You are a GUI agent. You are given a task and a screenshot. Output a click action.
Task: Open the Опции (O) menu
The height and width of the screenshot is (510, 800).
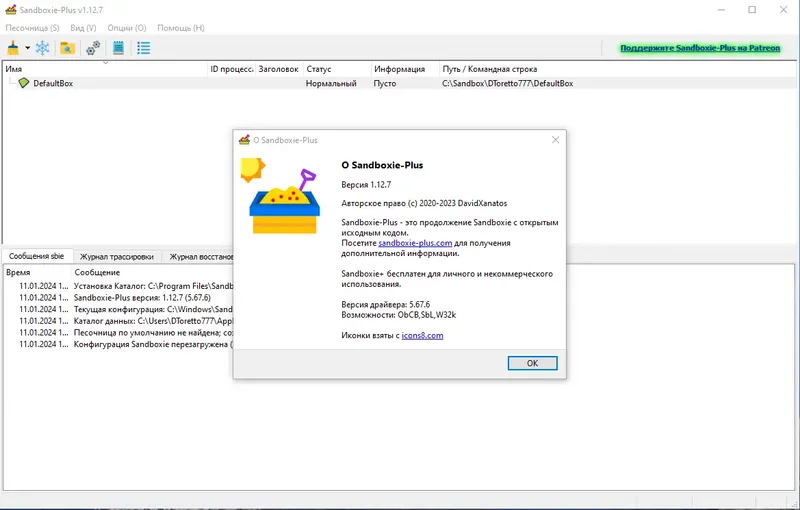click(127, 28)
